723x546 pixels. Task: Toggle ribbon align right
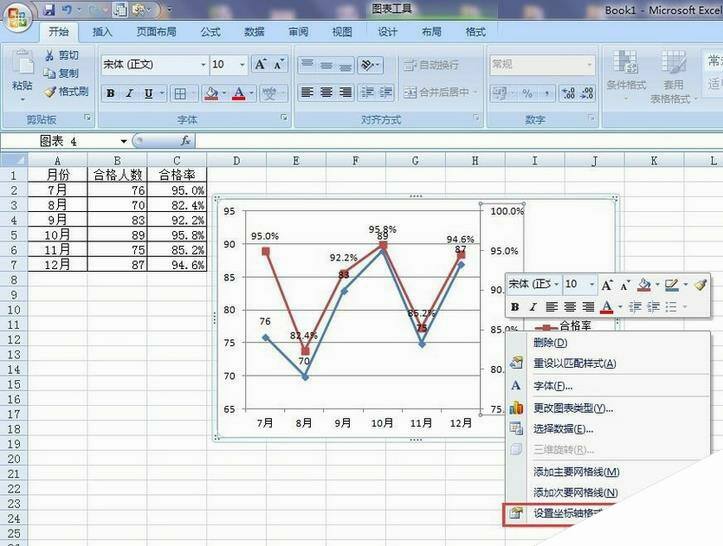point(345,93)
